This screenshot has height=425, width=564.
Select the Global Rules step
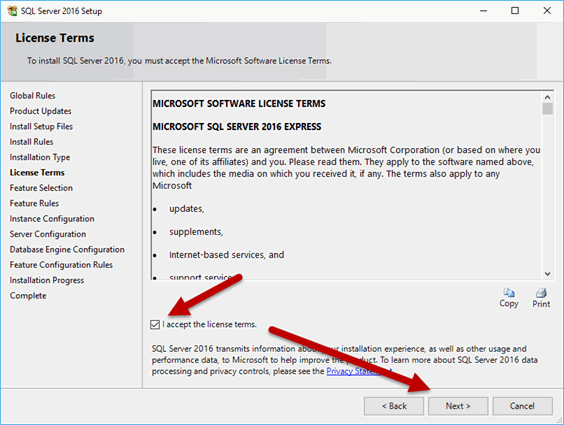click(x=32, y=96)
